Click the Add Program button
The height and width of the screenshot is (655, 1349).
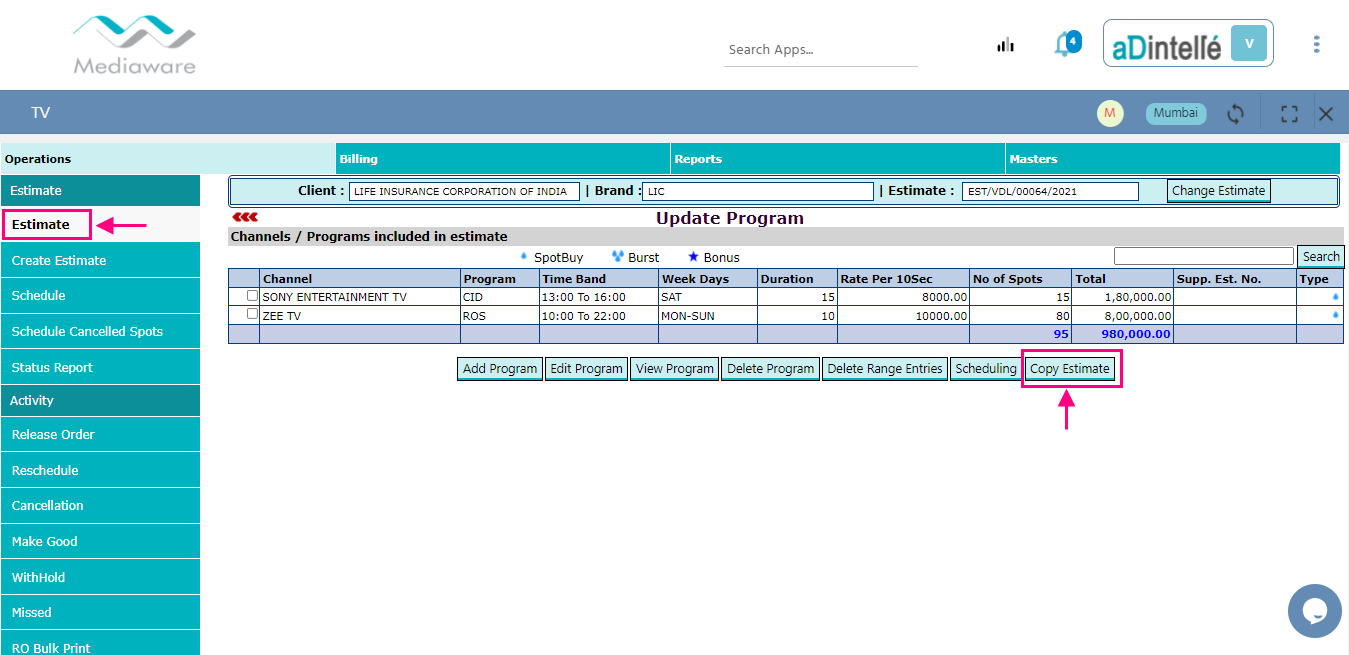point(500,369)
